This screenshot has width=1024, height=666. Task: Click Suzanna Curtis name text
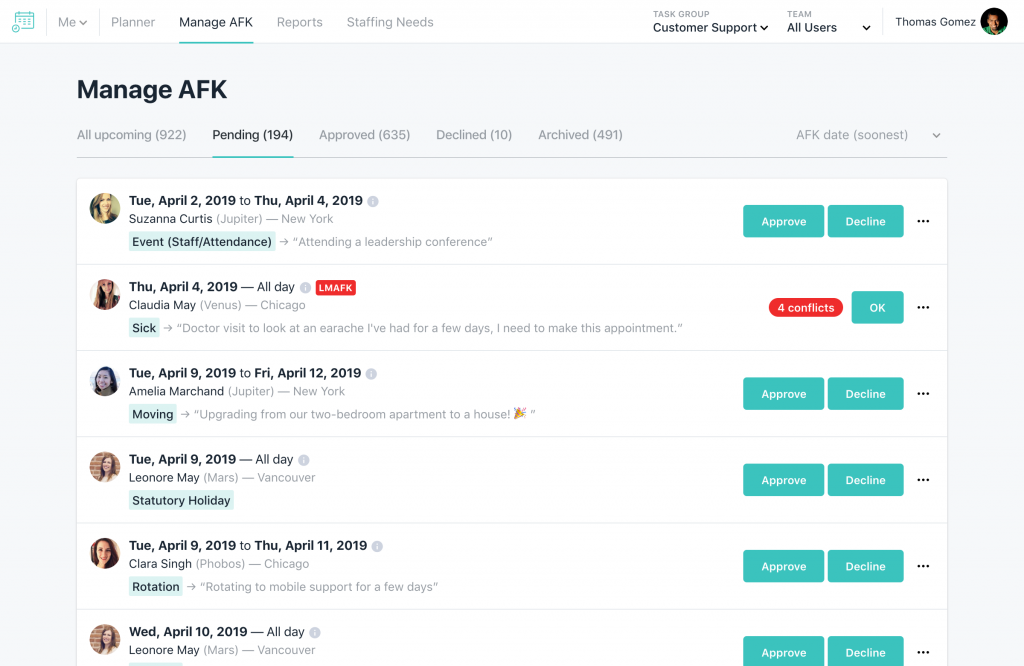pos(170,219)
